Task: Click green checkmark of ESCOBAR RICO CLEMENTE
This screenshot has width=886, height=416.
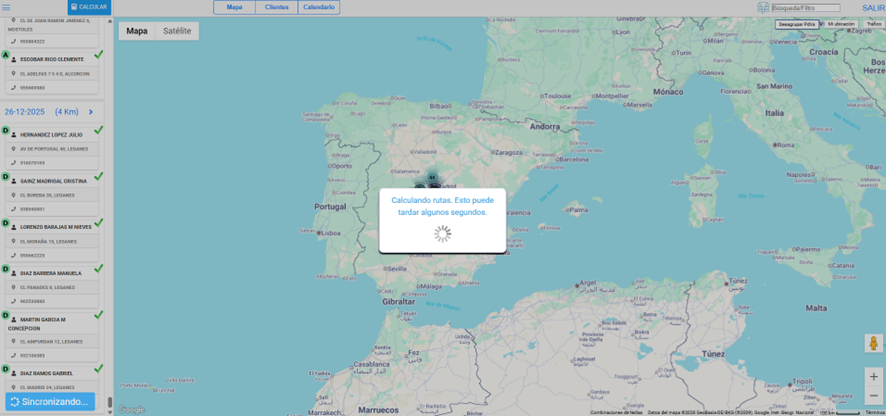Action: click(98, 54)
